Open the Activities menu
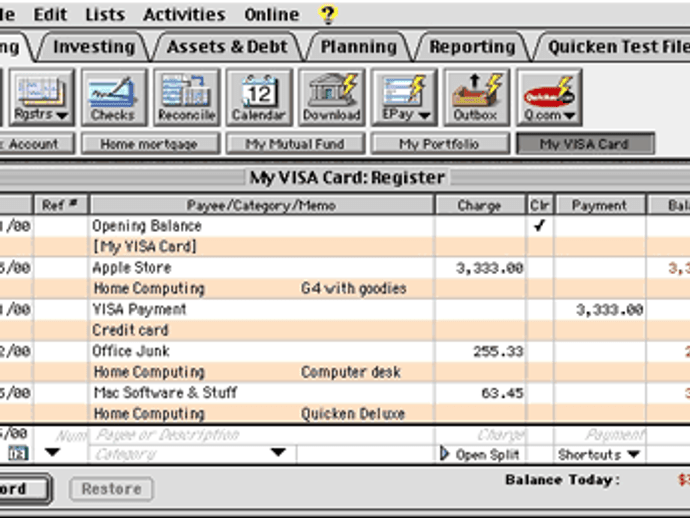690x518 pixels. (x=184, y=15)
